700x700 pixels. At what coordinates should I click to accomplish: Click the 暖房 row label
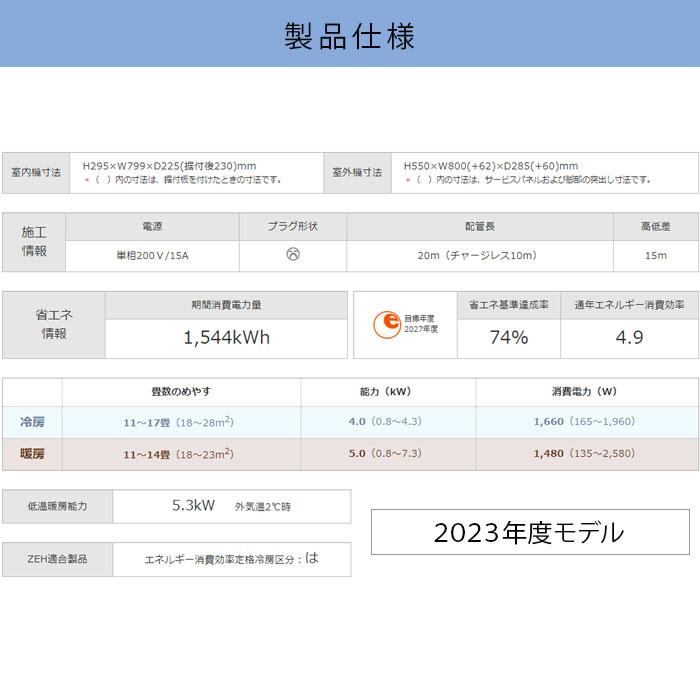(32, 454)
